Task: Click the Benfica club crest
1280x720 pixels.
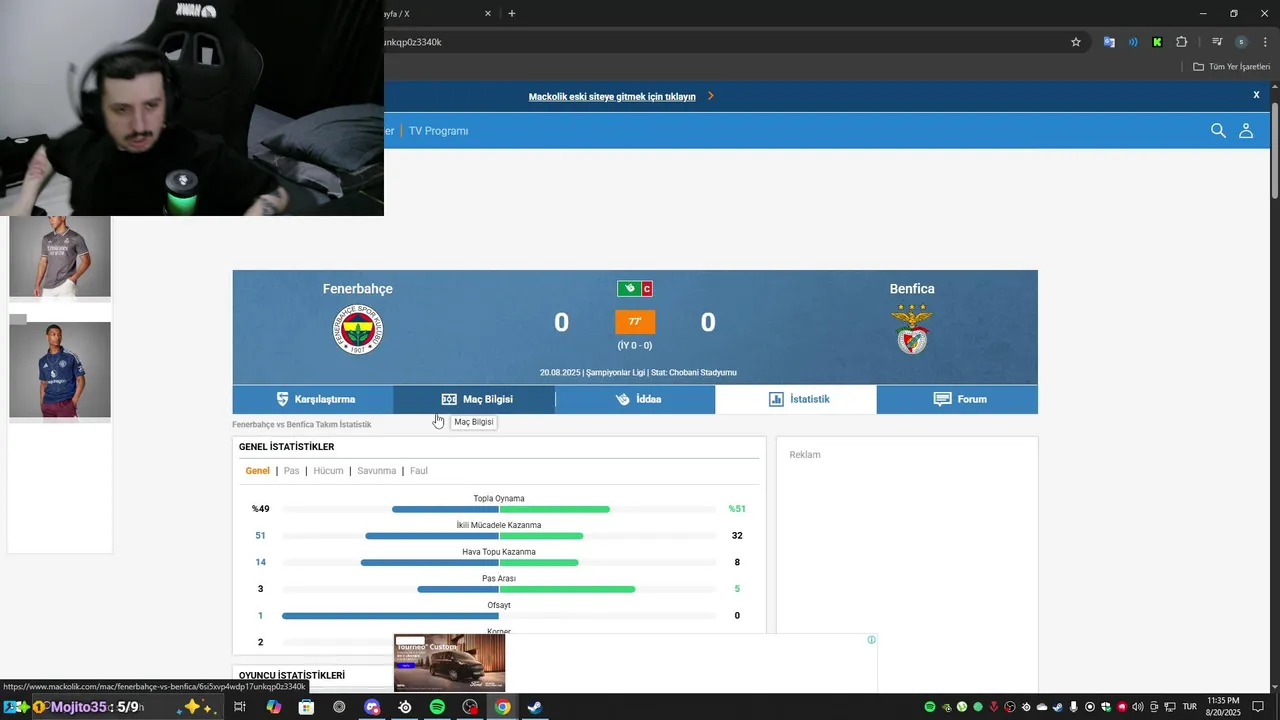Action: [912, 329]
